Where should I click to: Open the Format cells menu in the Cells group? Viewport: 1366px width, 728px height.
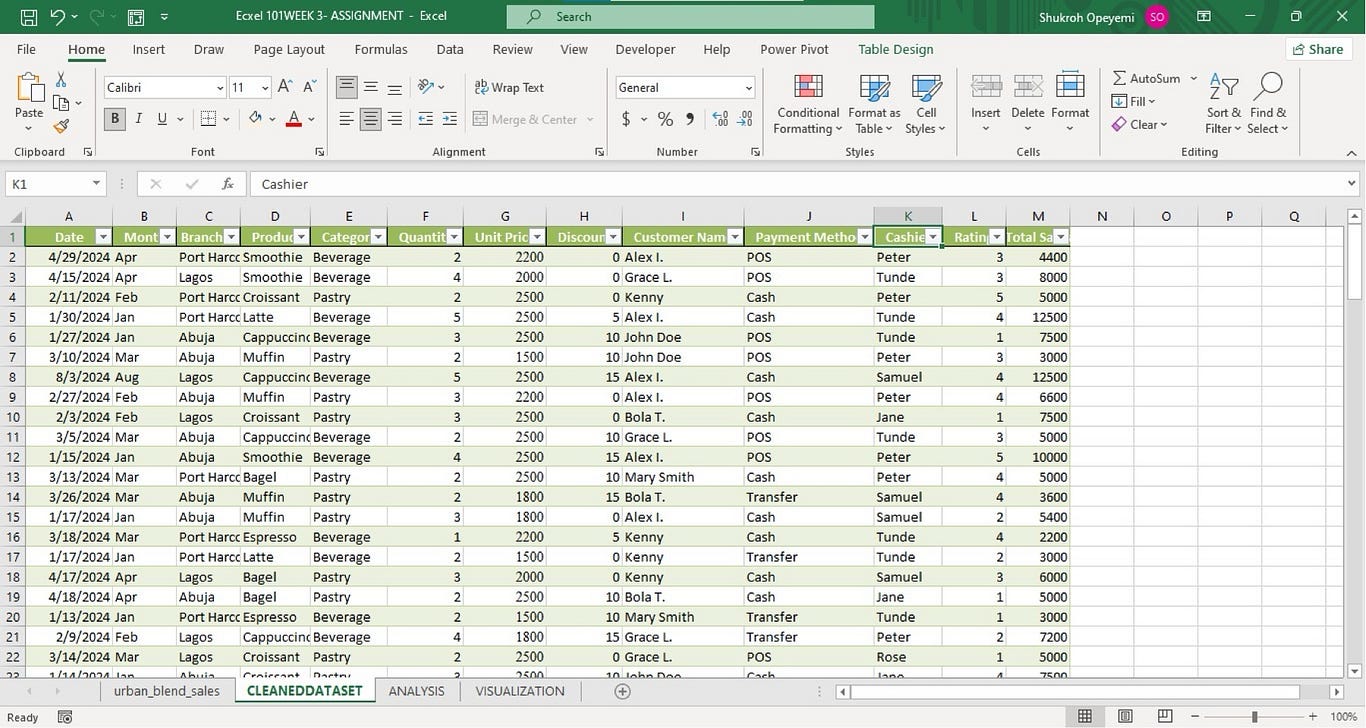(x=1070, y=103)
